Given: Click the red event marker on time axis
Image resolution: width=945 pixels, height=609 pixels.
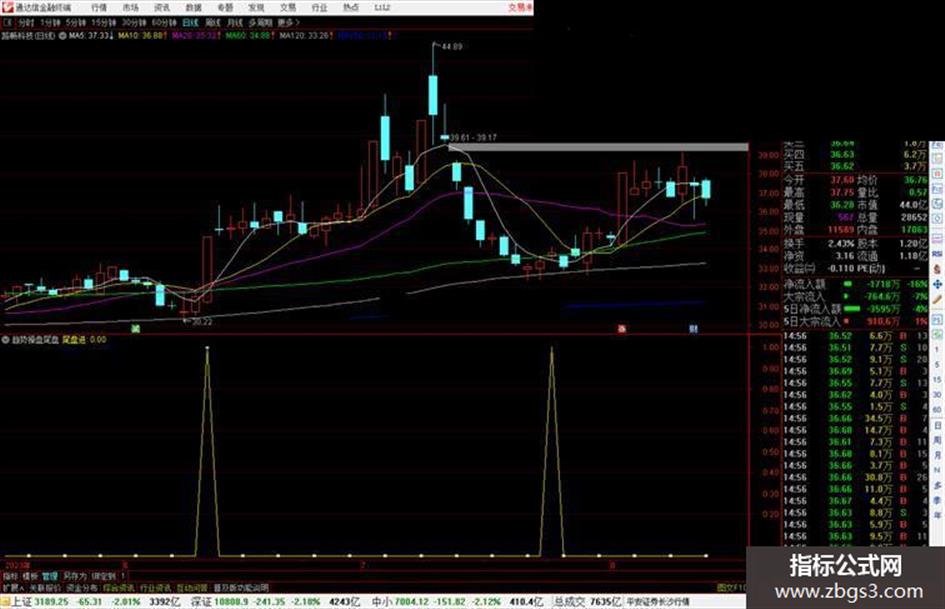Looking at the screenshot, I should (622, 329).
